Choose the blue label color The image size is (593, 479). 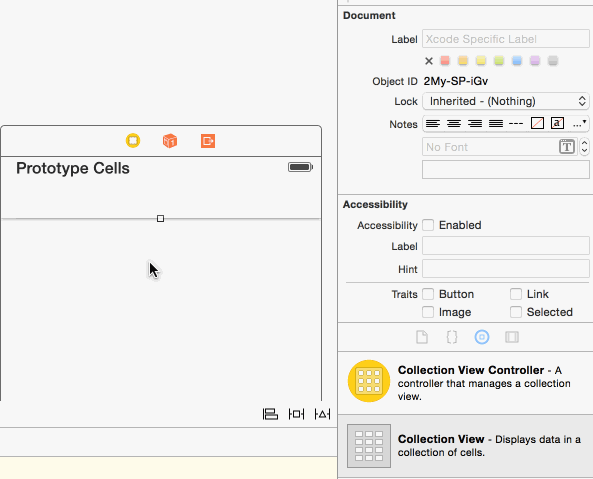click(x=517, y=60)
